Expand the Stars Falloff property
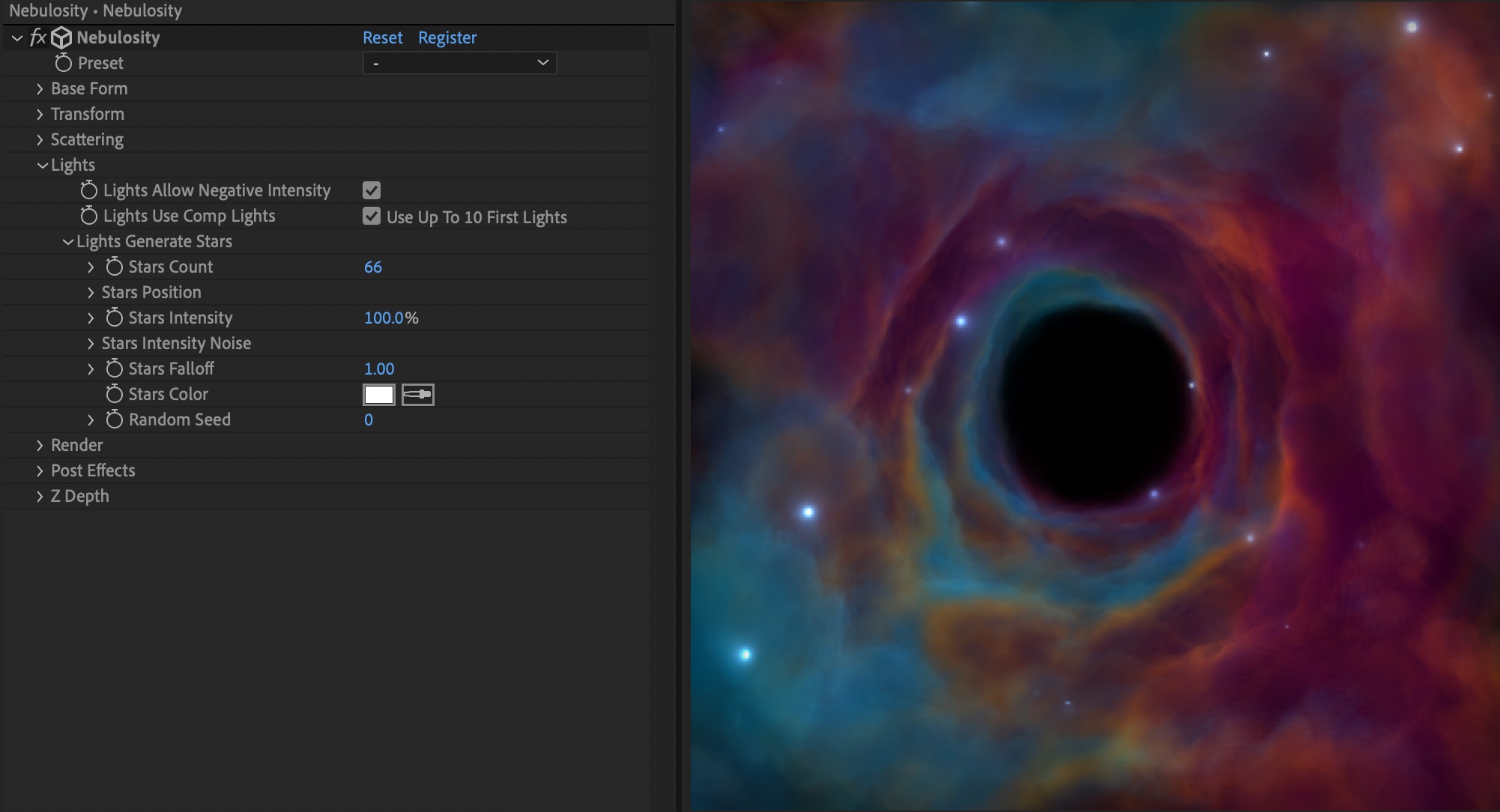Image resolution: width=1500 pixels, height=812 pixels. [x=91, y=369]
